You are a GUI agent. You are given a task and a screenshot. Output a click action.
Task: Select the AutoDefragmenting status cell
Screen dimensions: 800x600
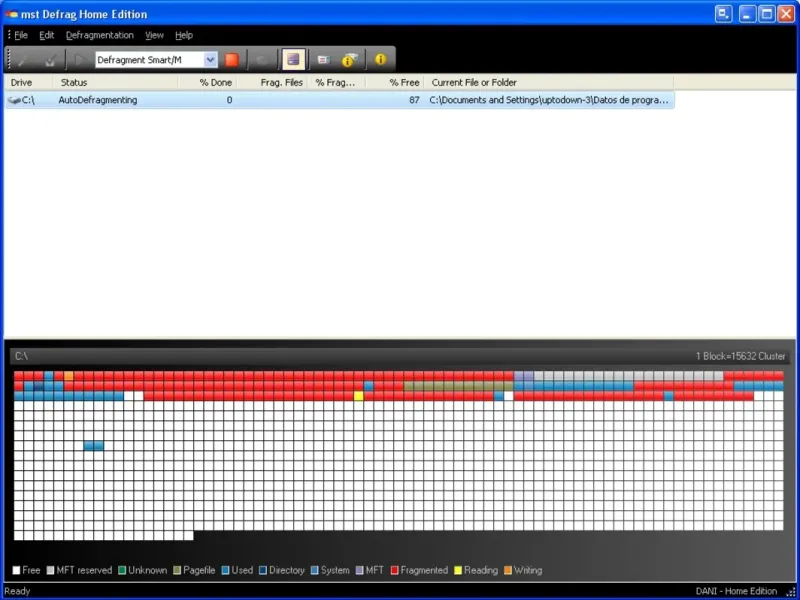[x=98, y=100]
